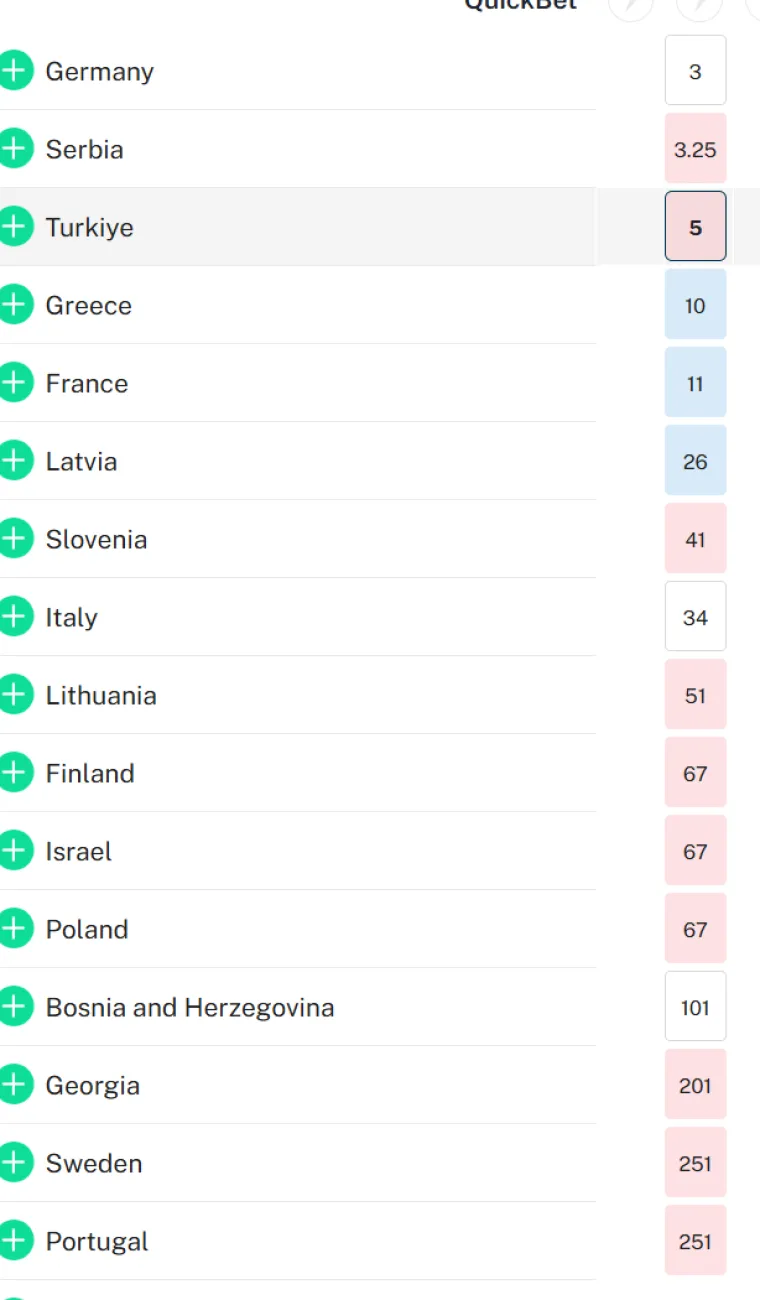
Task: Click the green plus next to Slovenia
Action: (16, 538)
